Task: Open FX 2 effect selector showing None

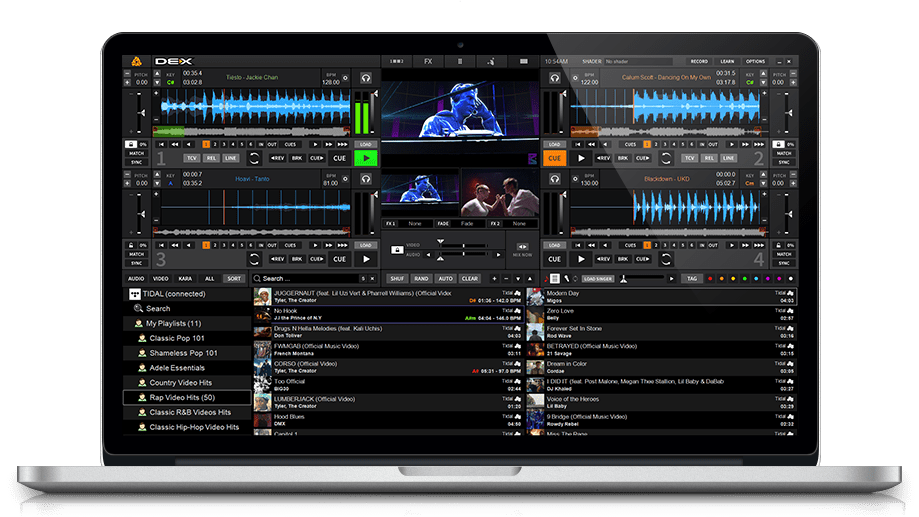Action: coord(519,223)
